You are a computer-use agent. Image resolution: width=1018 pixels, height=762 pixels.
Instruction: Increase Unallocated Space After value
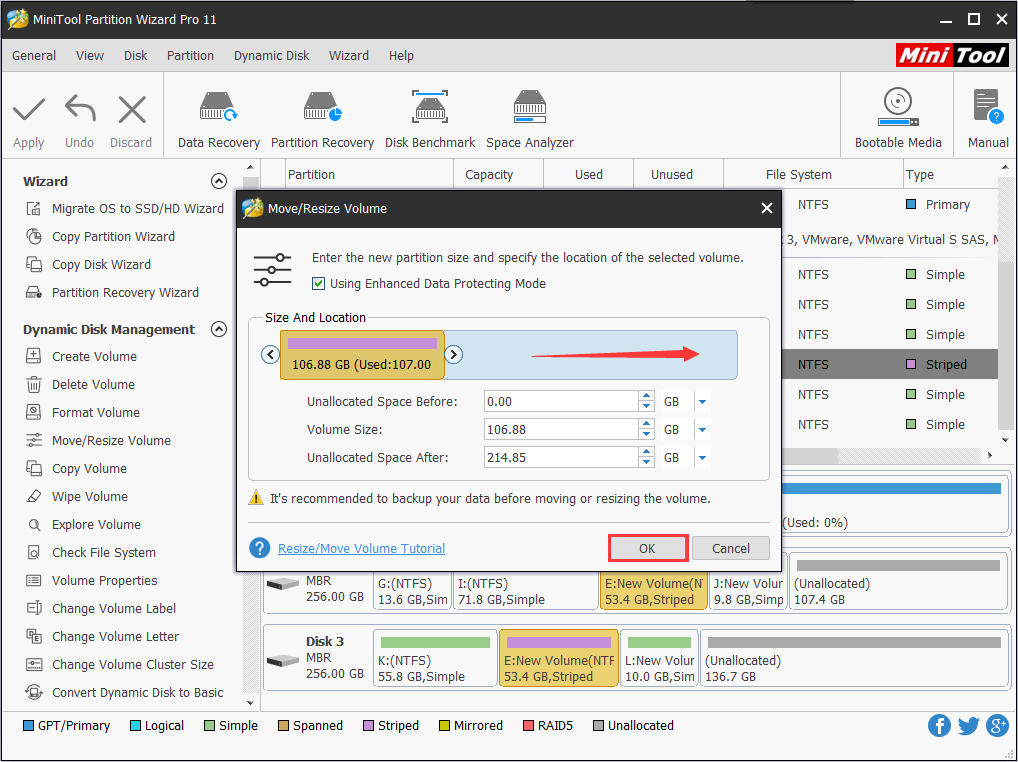[x=646, y=452]
